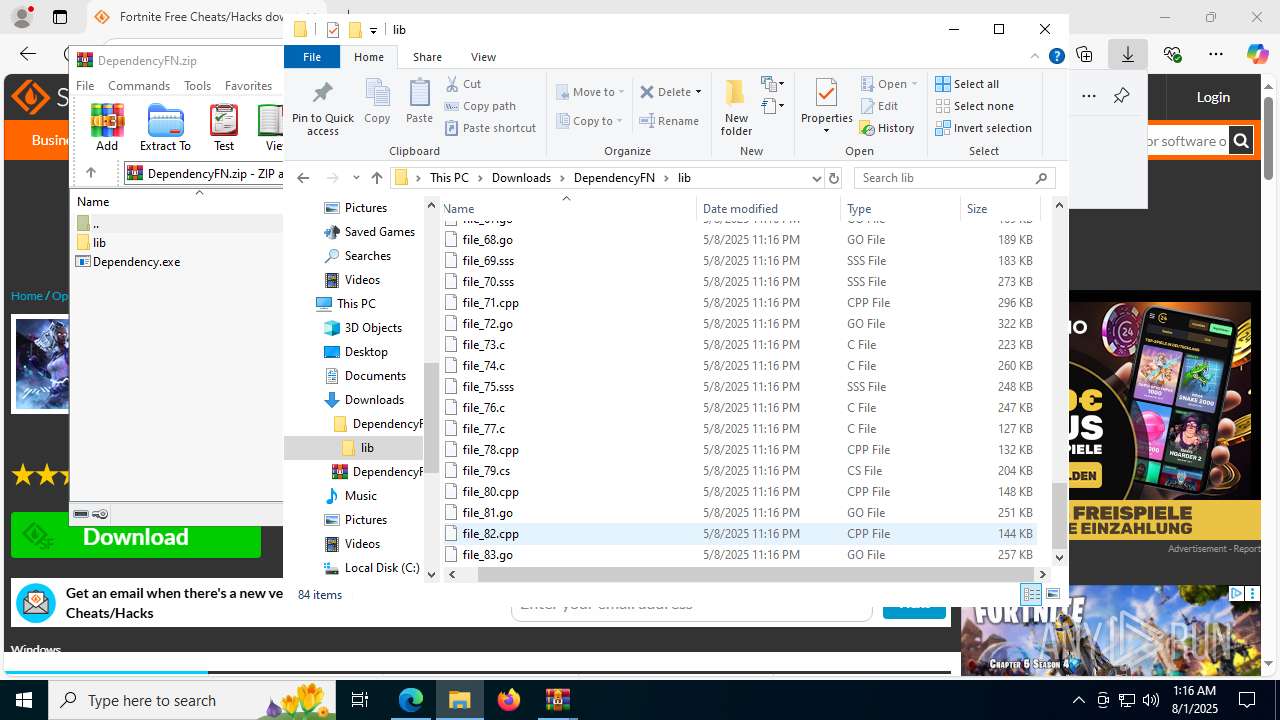Screen dimensions: 1280x720
Task: Open the Move to dropdown
Action: point(590,92)
